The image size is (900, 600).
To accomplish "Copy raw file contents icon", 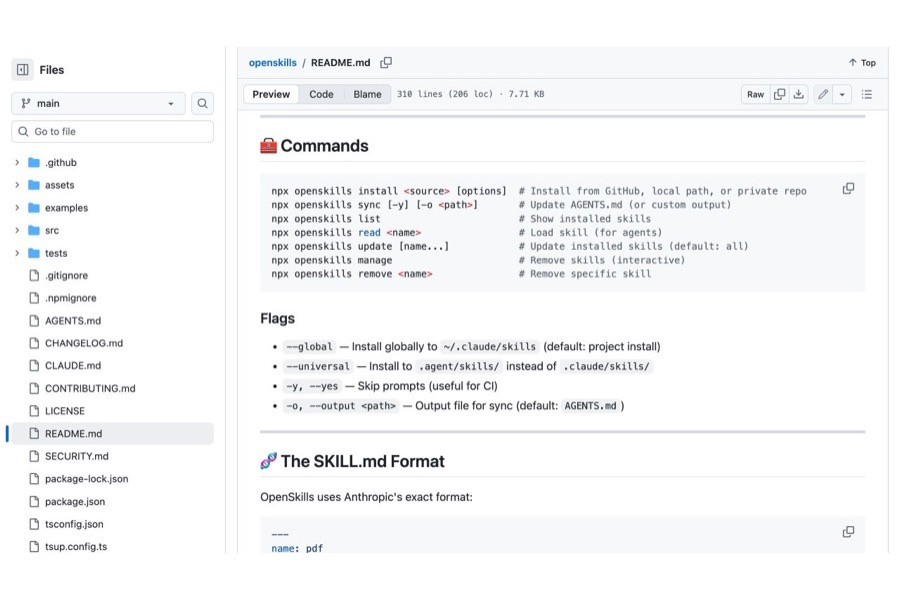I will tap(779, 94).
